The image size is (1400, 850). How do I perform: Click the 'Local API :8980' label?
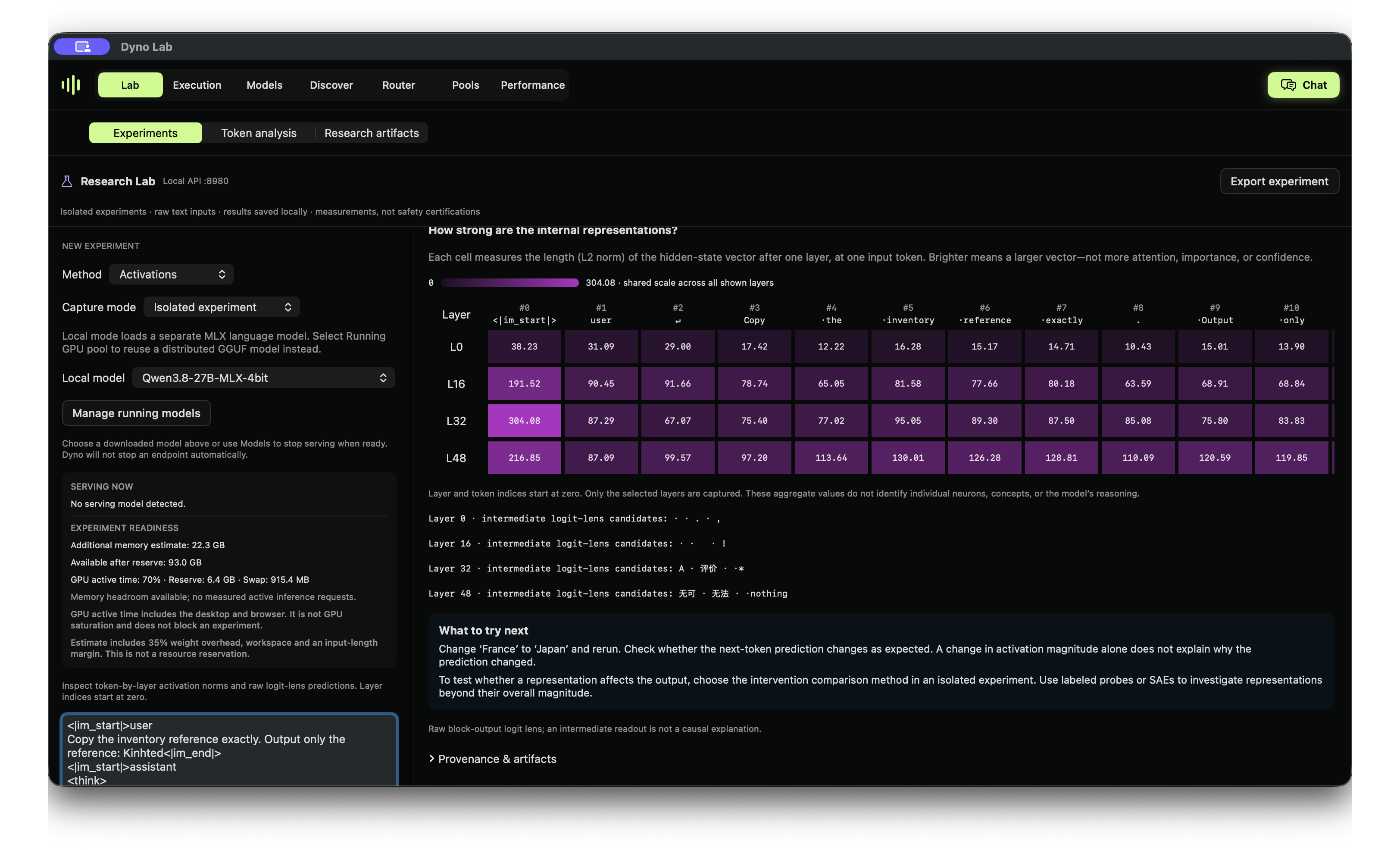pos(195,181)
